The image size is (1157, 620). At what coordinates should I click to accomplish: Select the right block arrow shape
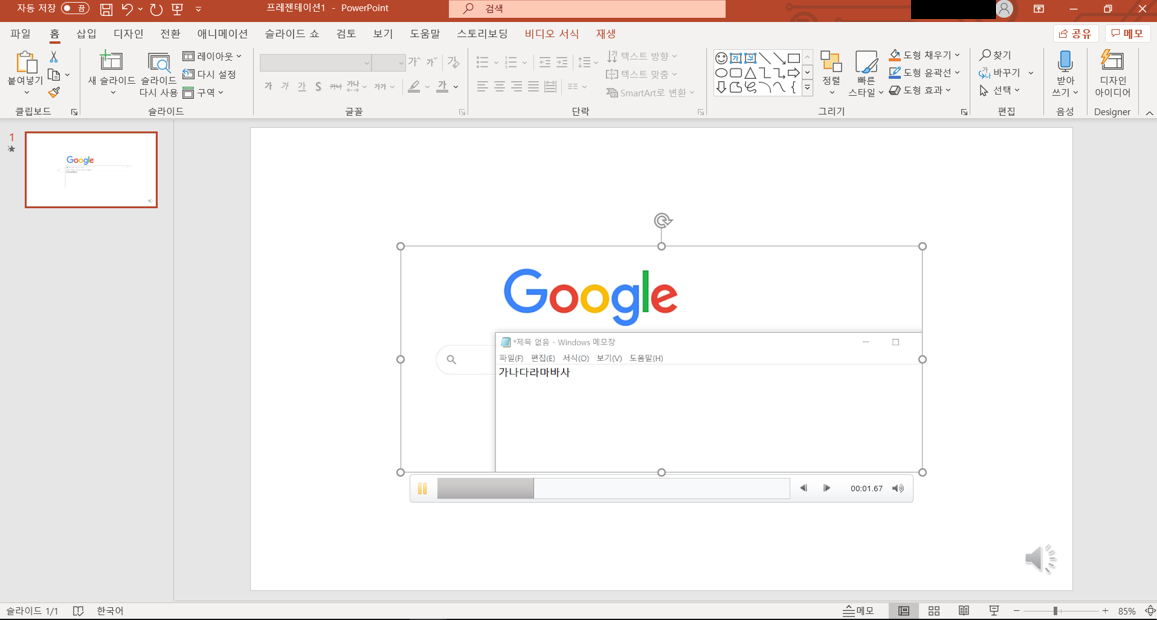pos(793,73)
